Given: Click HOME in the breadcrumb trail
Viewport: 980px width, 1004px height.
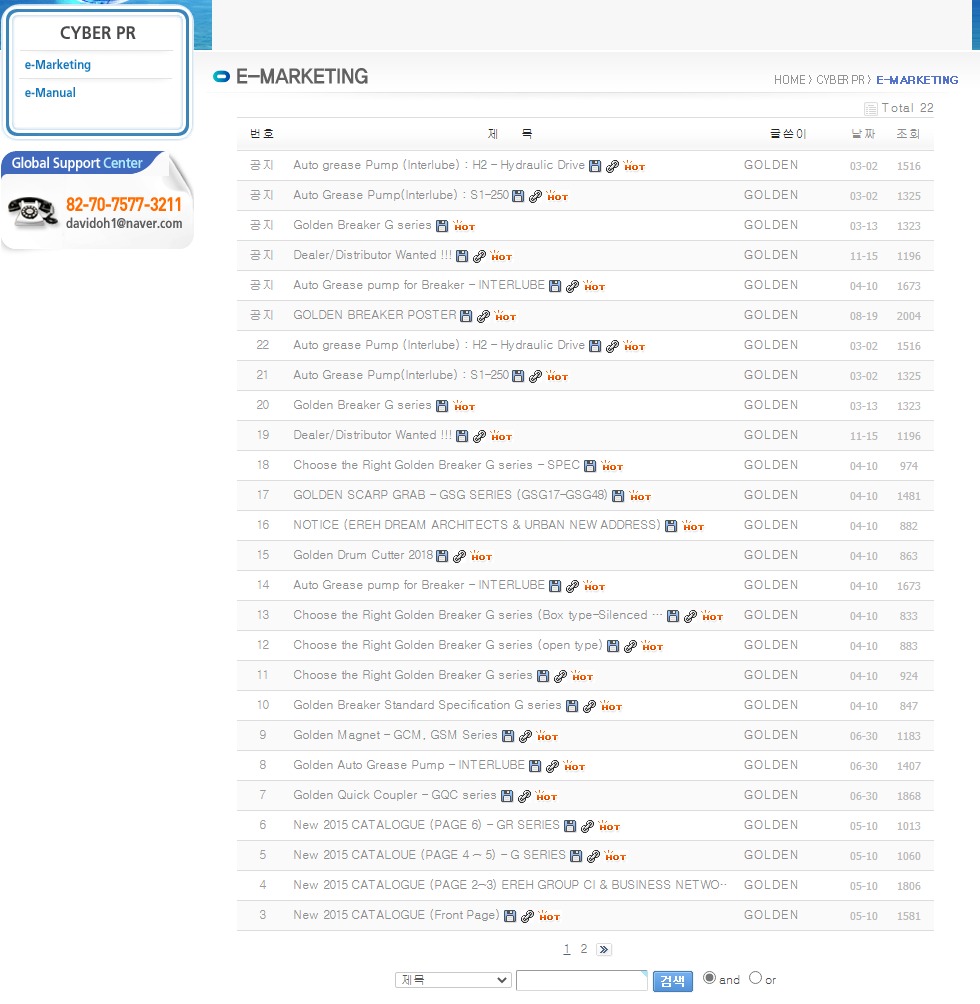Looking at the screenshot, I should click(x=788, y=80).
